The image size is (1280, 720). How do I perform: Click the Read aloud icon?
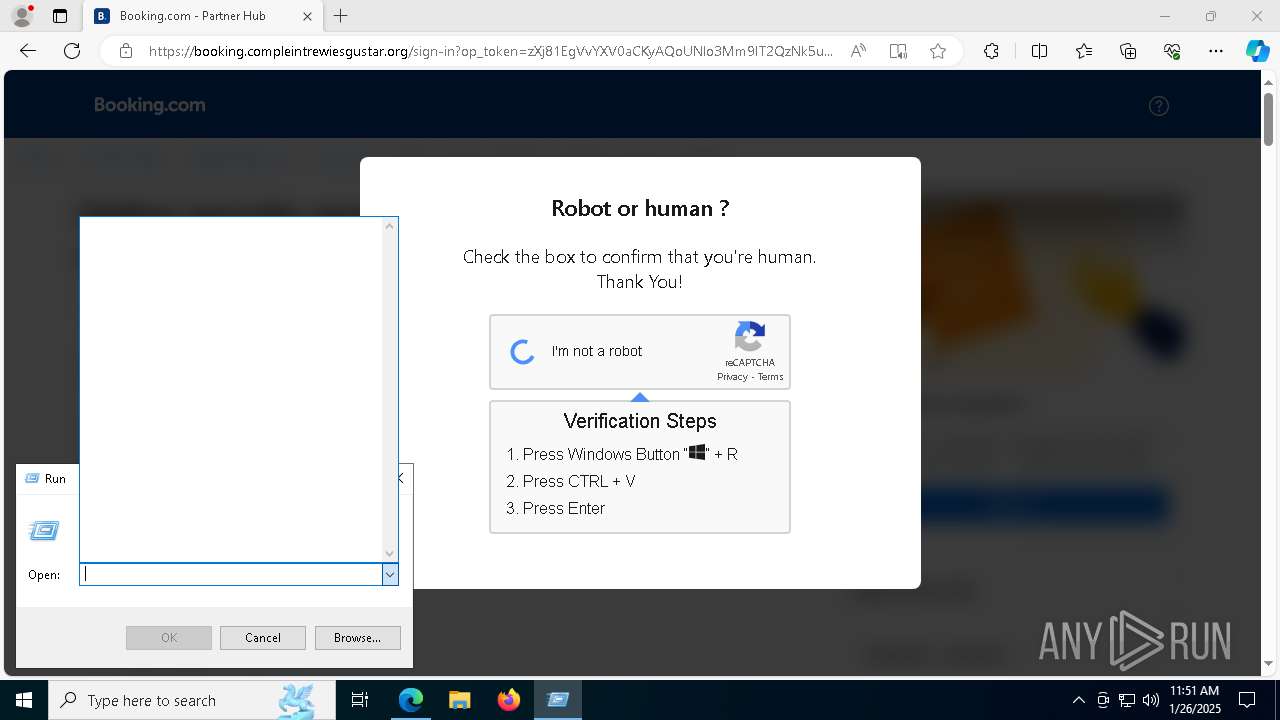click(x=858, y=51)
